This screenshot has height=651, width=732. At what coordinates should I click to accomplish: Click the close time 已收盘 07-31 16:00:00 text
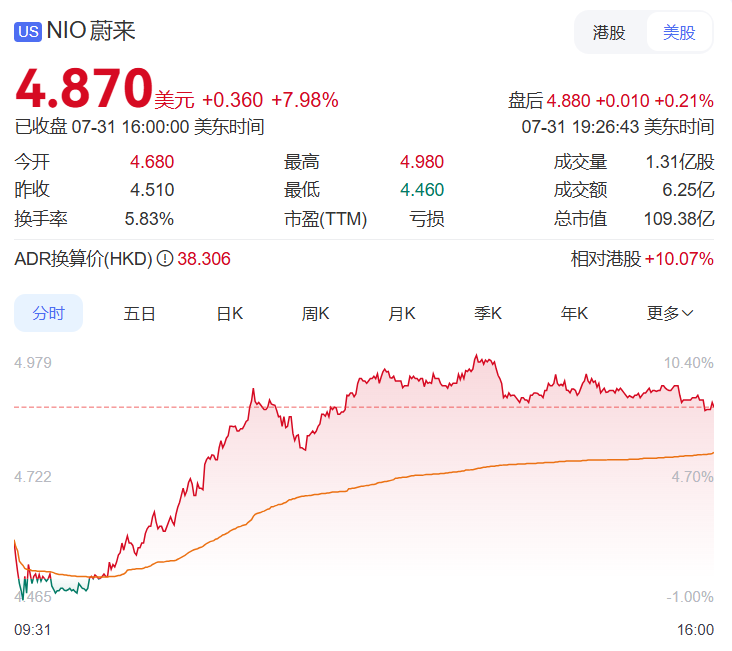click(139, 127)
